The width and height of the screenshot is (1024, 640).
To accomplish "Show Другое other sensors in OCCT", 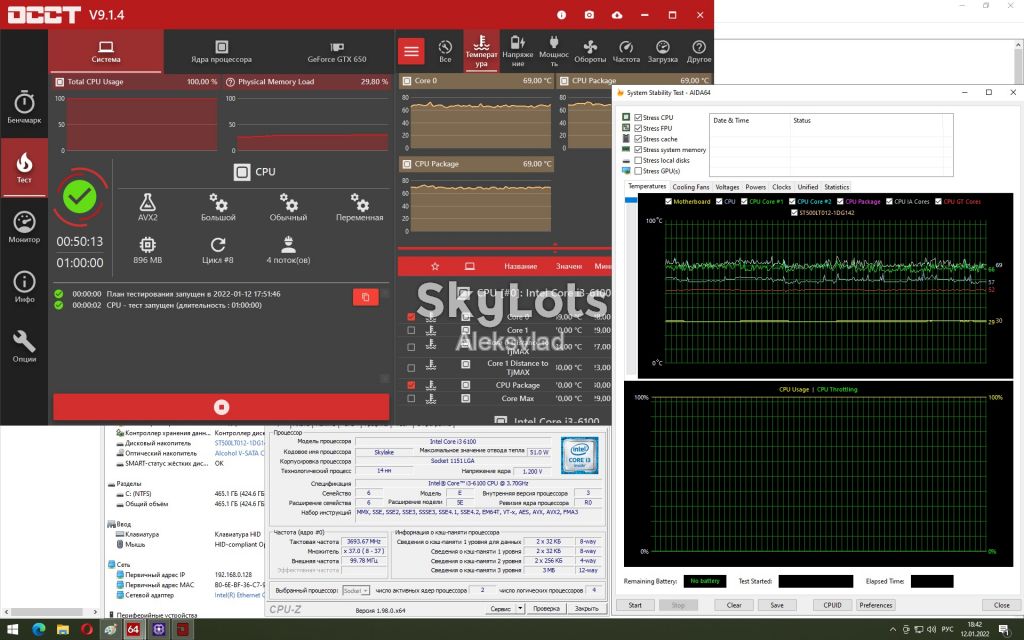I will [699, 51].
